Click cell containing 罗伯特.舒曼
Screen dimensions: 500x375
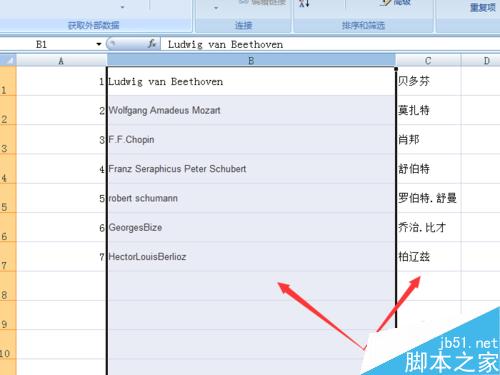click(x=429, y=198)
